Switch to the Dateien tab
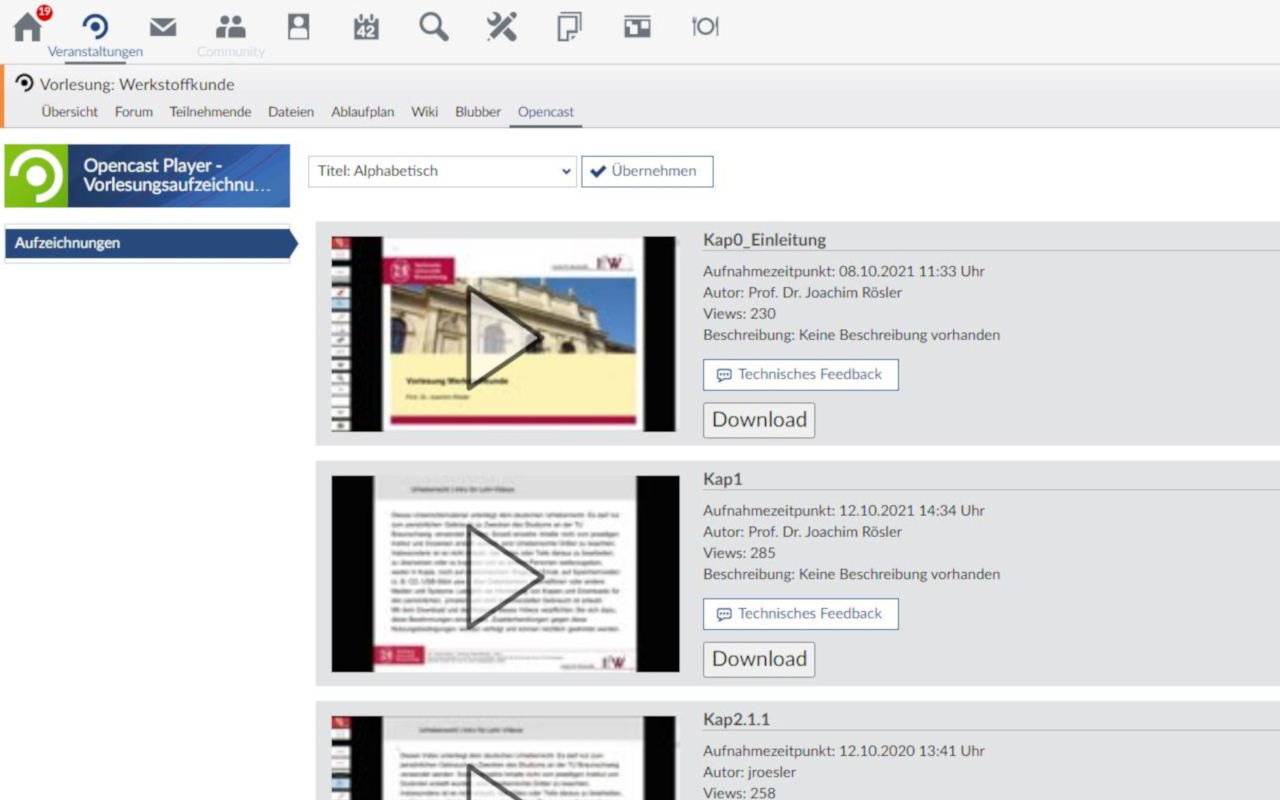 coord(291,112)
